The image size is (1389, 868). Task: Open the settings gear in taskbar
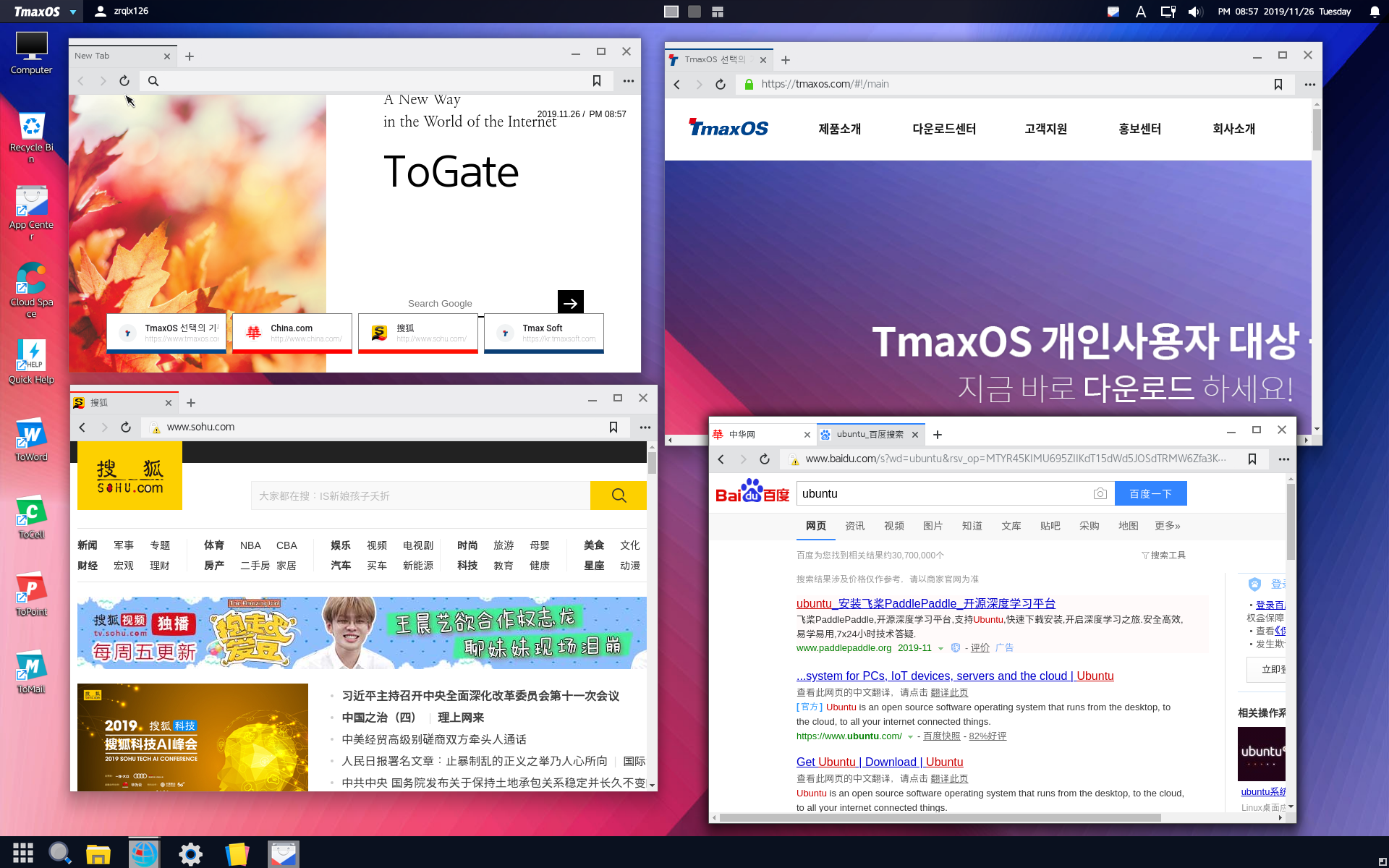(x=190, y=854)
